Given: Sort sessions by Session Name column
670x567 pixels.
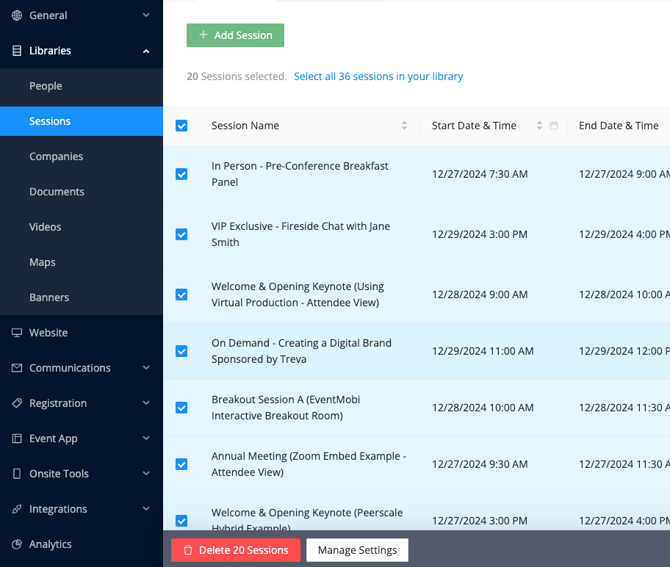Looking at the screenshot, I should pos(404,126).
